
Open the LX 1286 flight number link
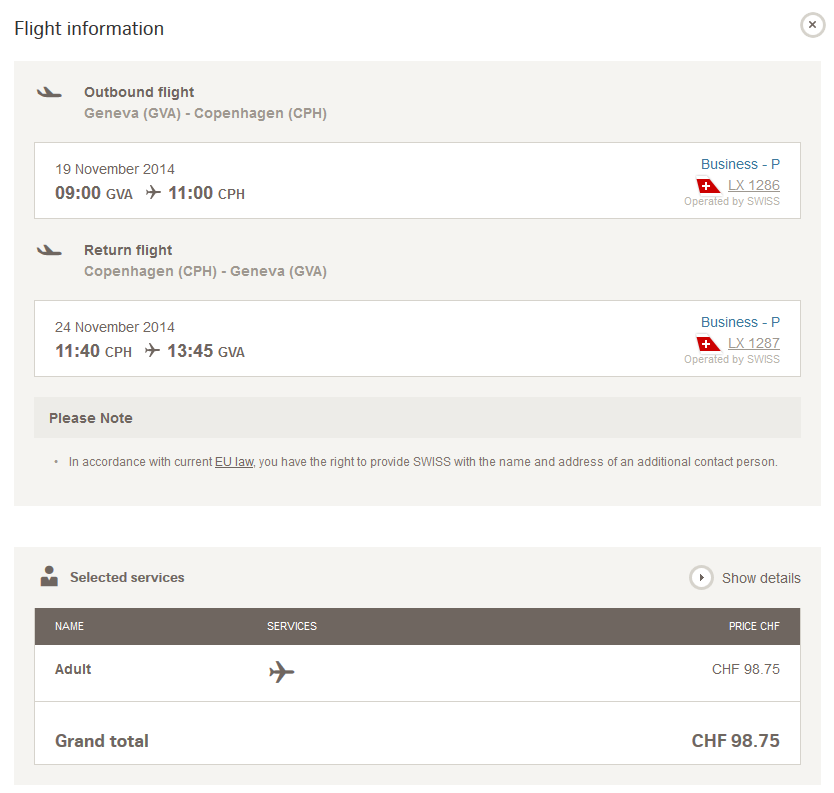pos(754,185)
